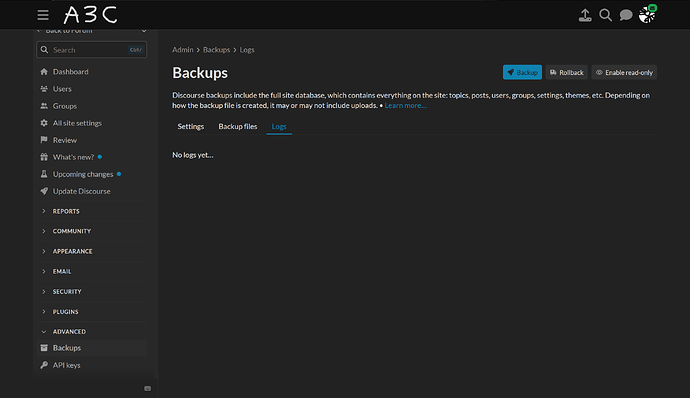690x398 pixels.
Task: Click the keyboard shortcuts icon at sidebar bottom
Action: pos(147,388)
